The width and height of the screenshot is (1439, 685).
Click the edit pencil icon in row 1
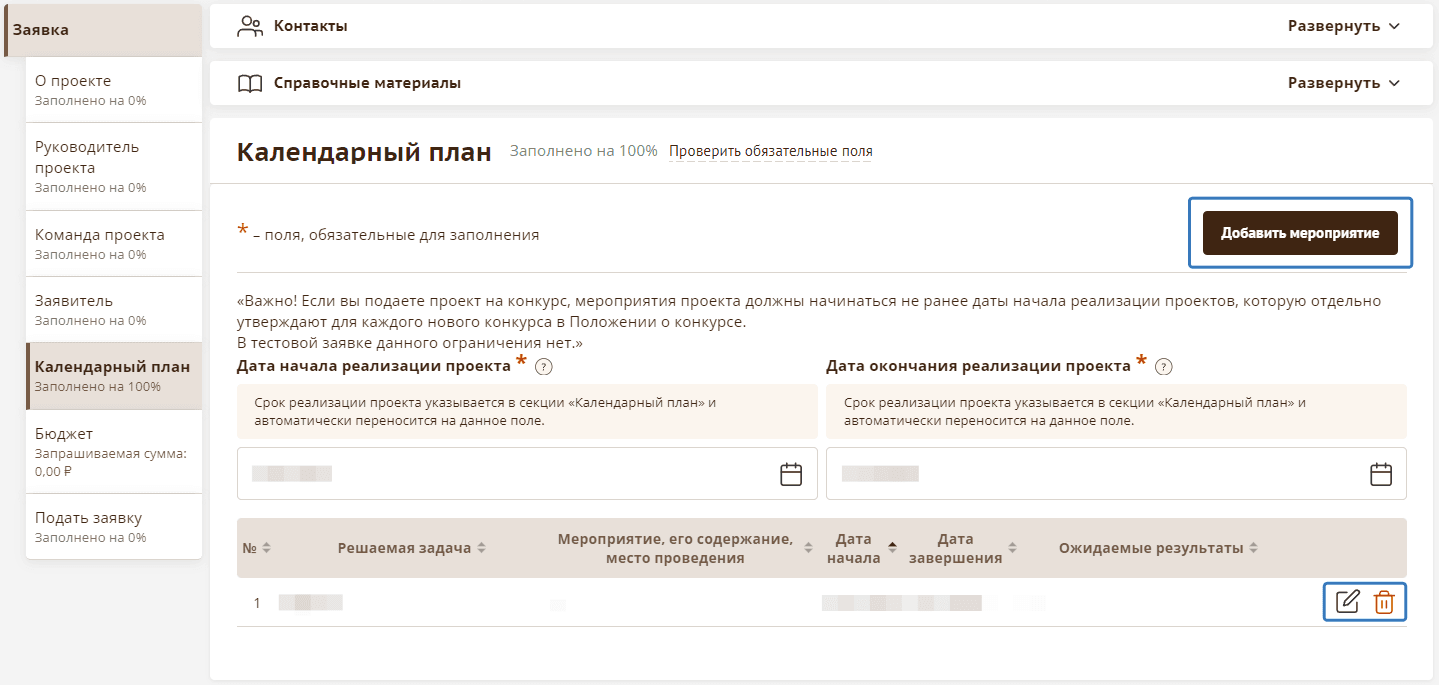tap(1348, 602)
